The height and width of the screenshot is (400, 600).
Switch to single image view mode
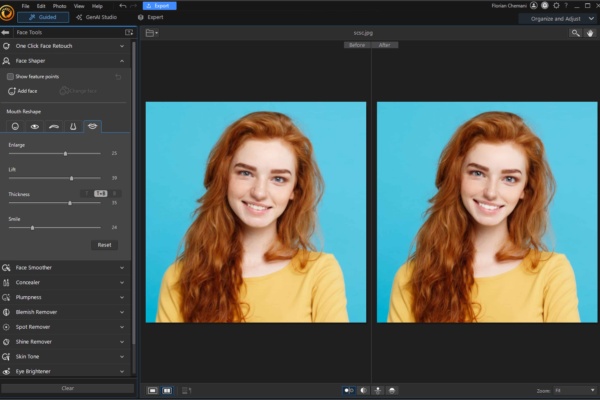tap(153, 390)
